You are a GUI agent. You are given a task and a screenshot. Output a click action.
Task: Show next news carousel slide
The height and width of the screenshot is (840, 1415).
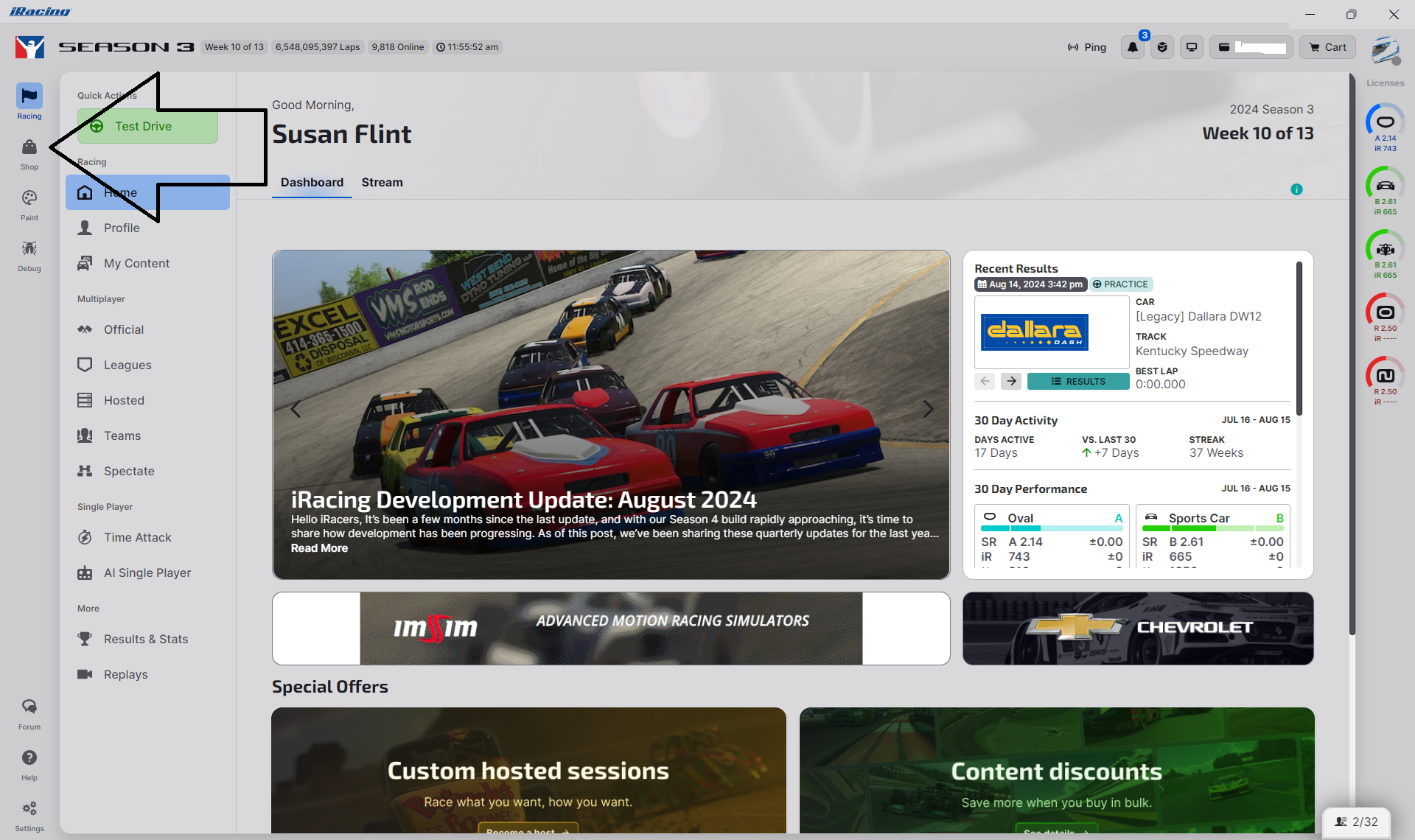[x=928, y=409]
